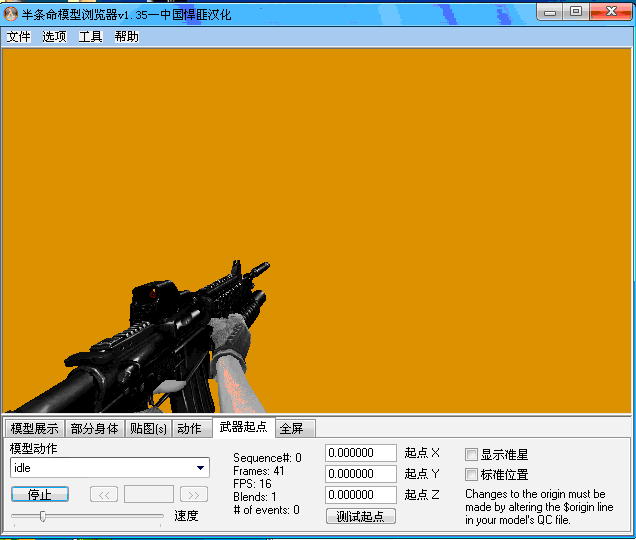The height and width of the screenshot is (540, 636).
Task: Switch to the 模型展示 tab
Action: click(35, 429)
